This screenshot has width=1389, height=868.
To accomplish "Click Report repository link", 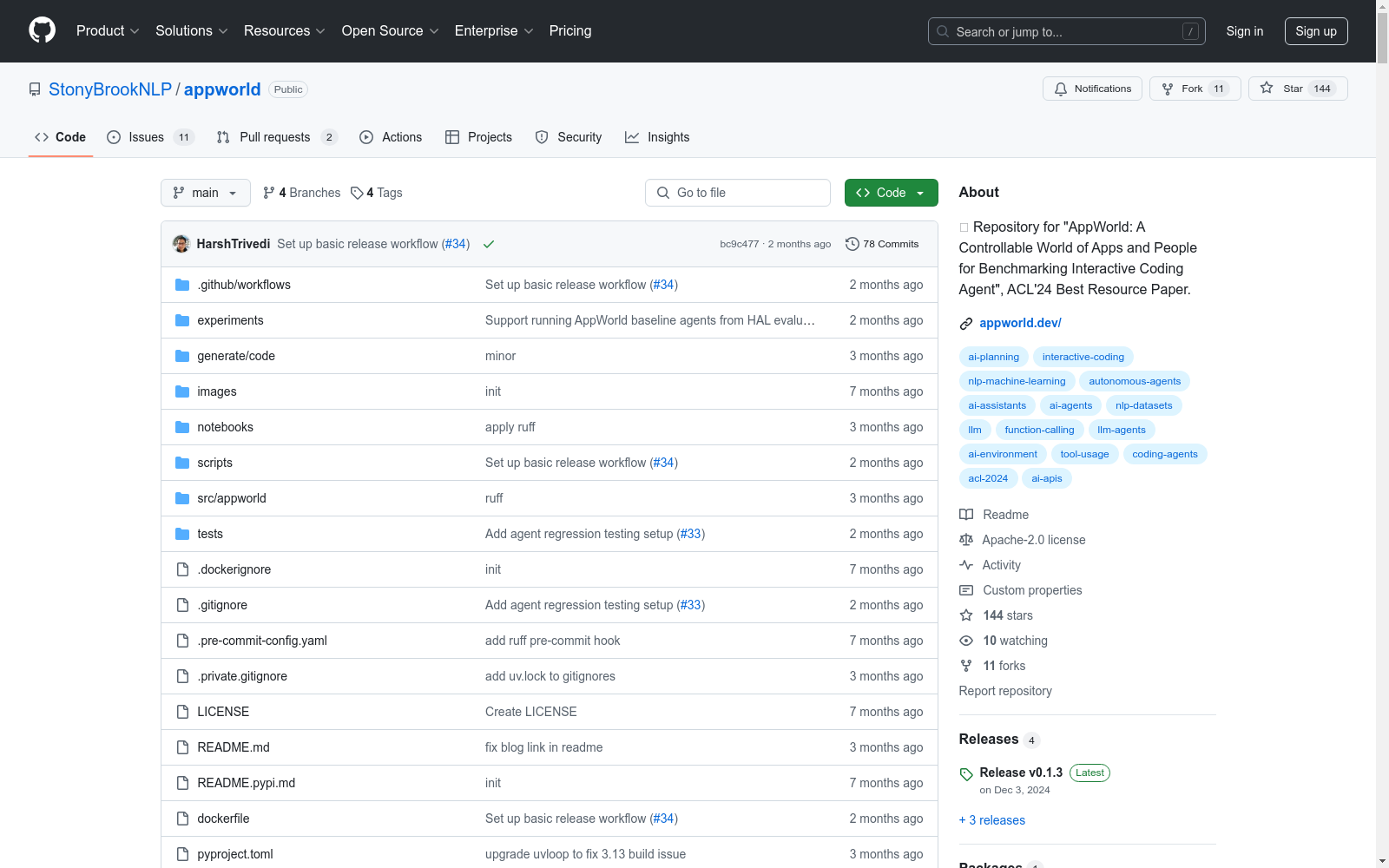I will pyautogui.click(x=1005, y=691).
